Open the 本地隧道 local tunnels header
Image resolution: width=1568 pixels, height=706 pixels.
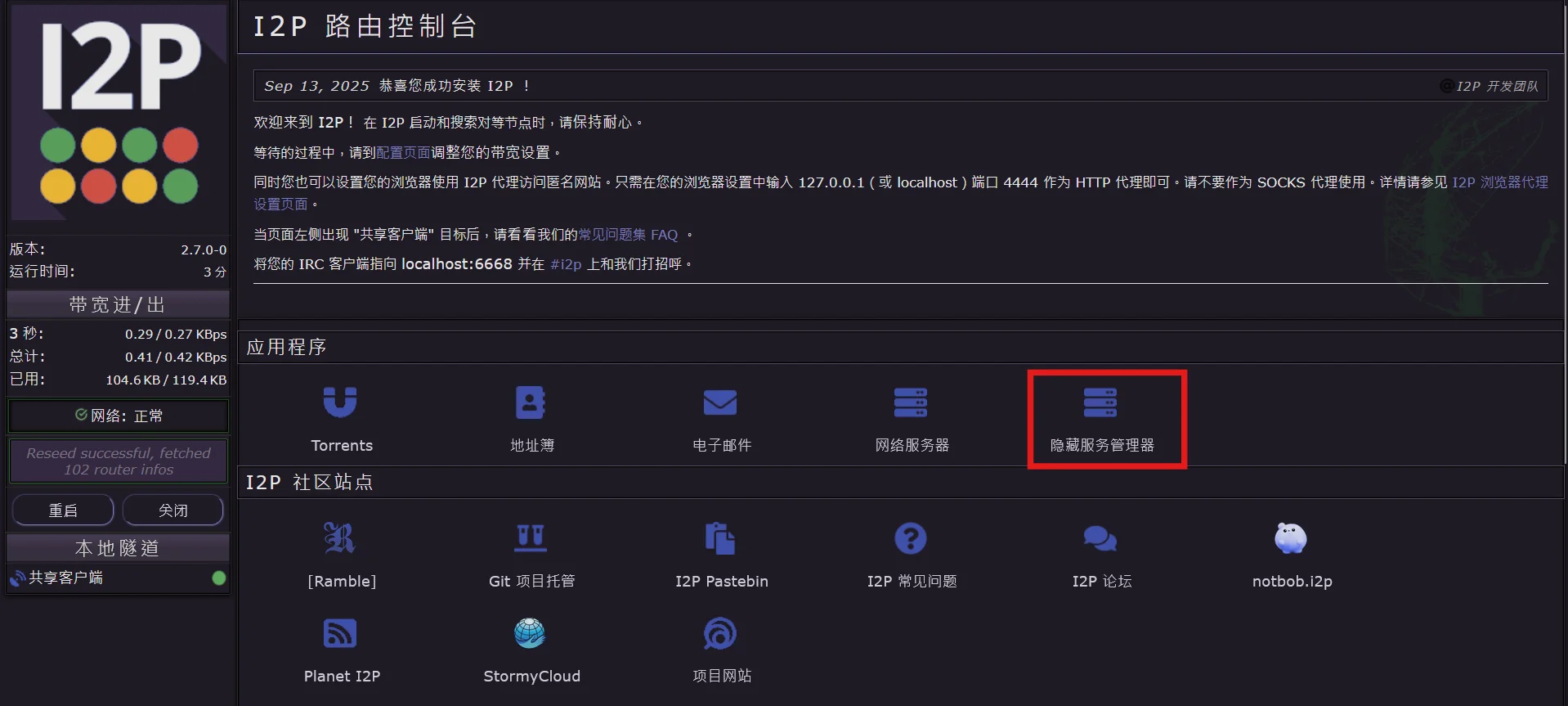(x=118, y=548)
